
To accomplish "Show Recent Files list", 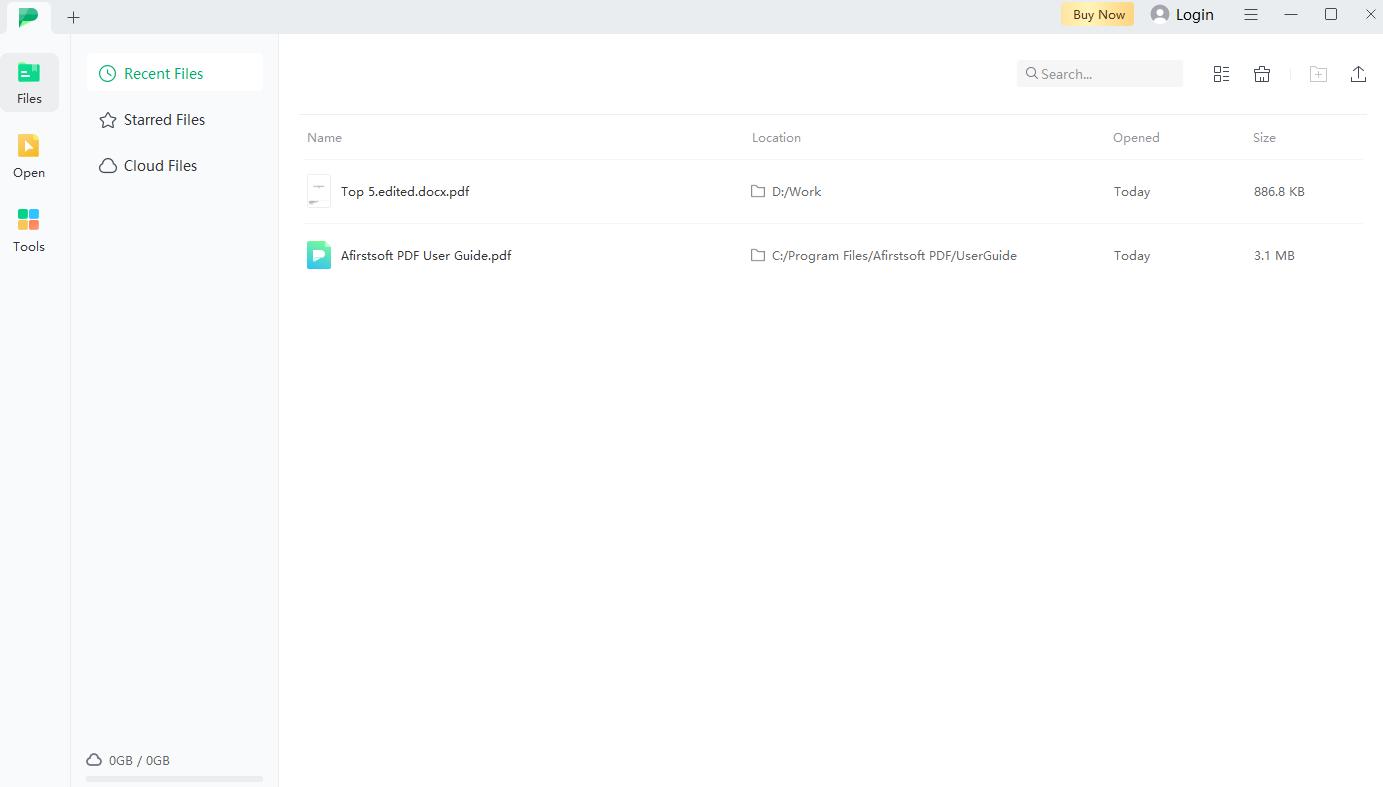I will (174, 73).
